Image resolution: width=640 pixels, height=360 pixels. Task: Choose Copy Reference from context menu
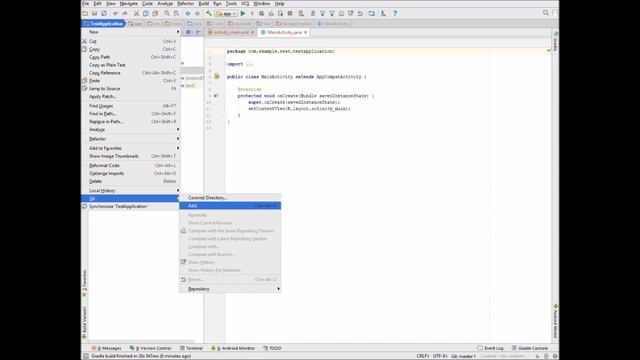(x=131, y=73)
